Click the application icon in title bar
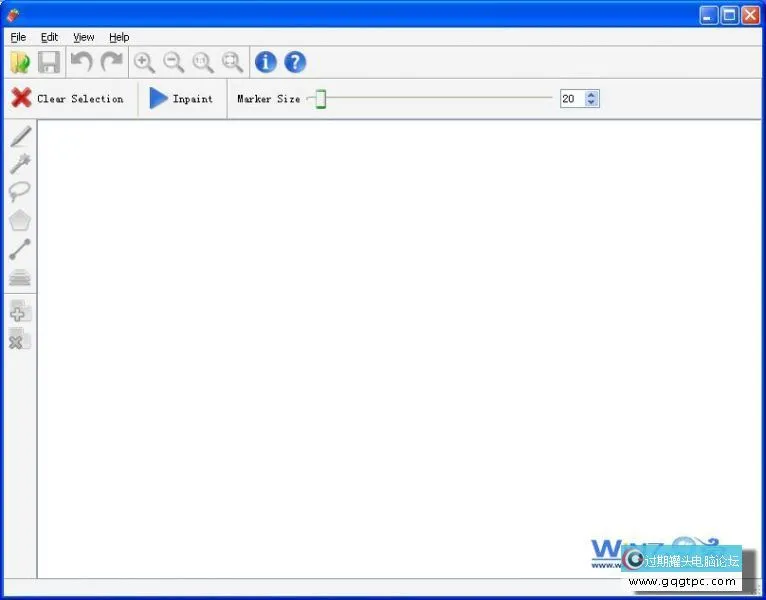Screen dimensions: 766x600 [13, 16]
